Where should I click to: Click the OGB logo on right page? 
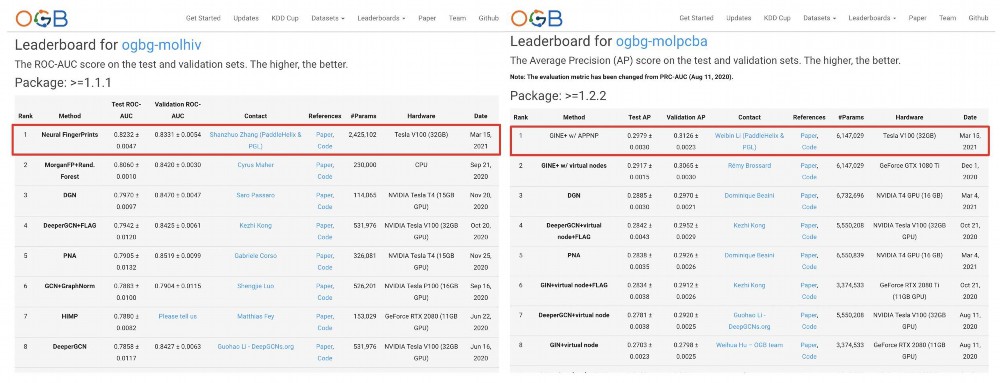(536, 18)
